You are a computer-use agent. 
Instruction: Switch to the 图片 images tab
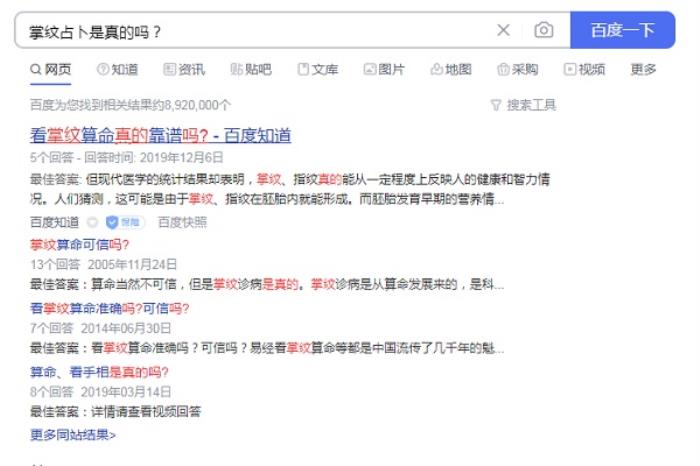pyautogui.click(x=384, y=69)
